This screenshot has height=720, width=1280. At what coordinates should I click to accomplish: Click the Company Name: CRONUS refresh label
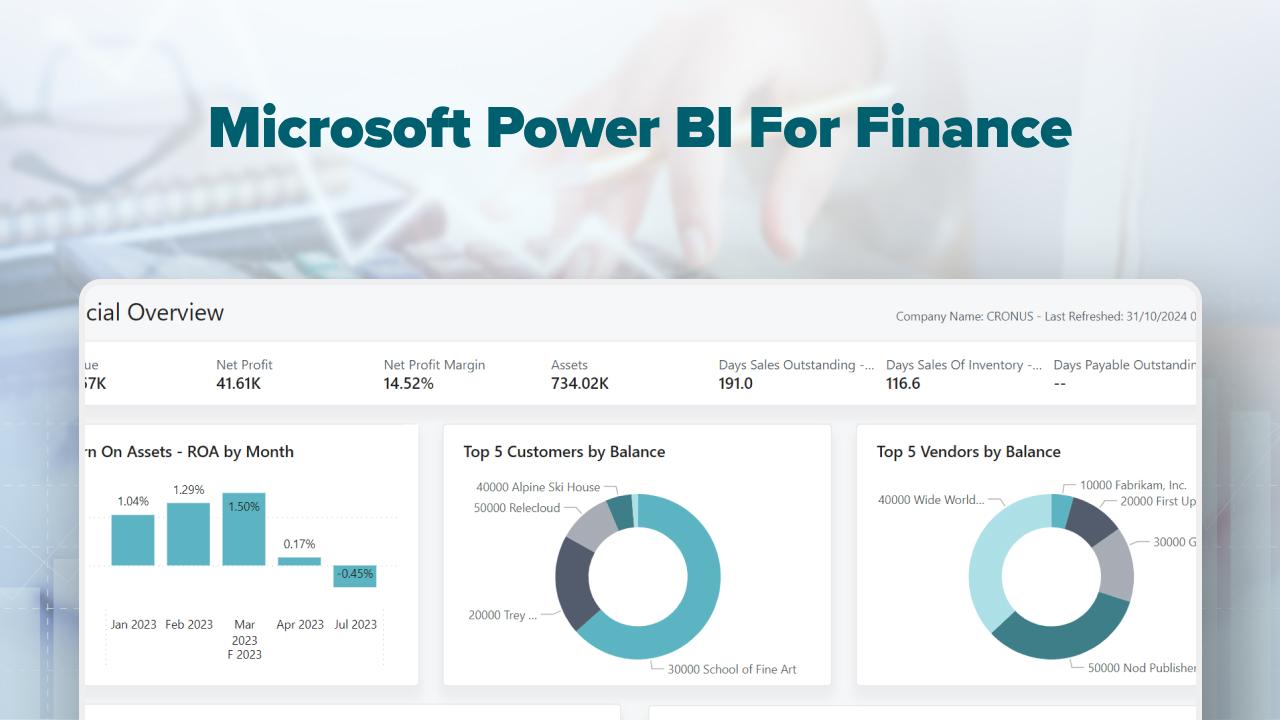[x=1040, y=315]
